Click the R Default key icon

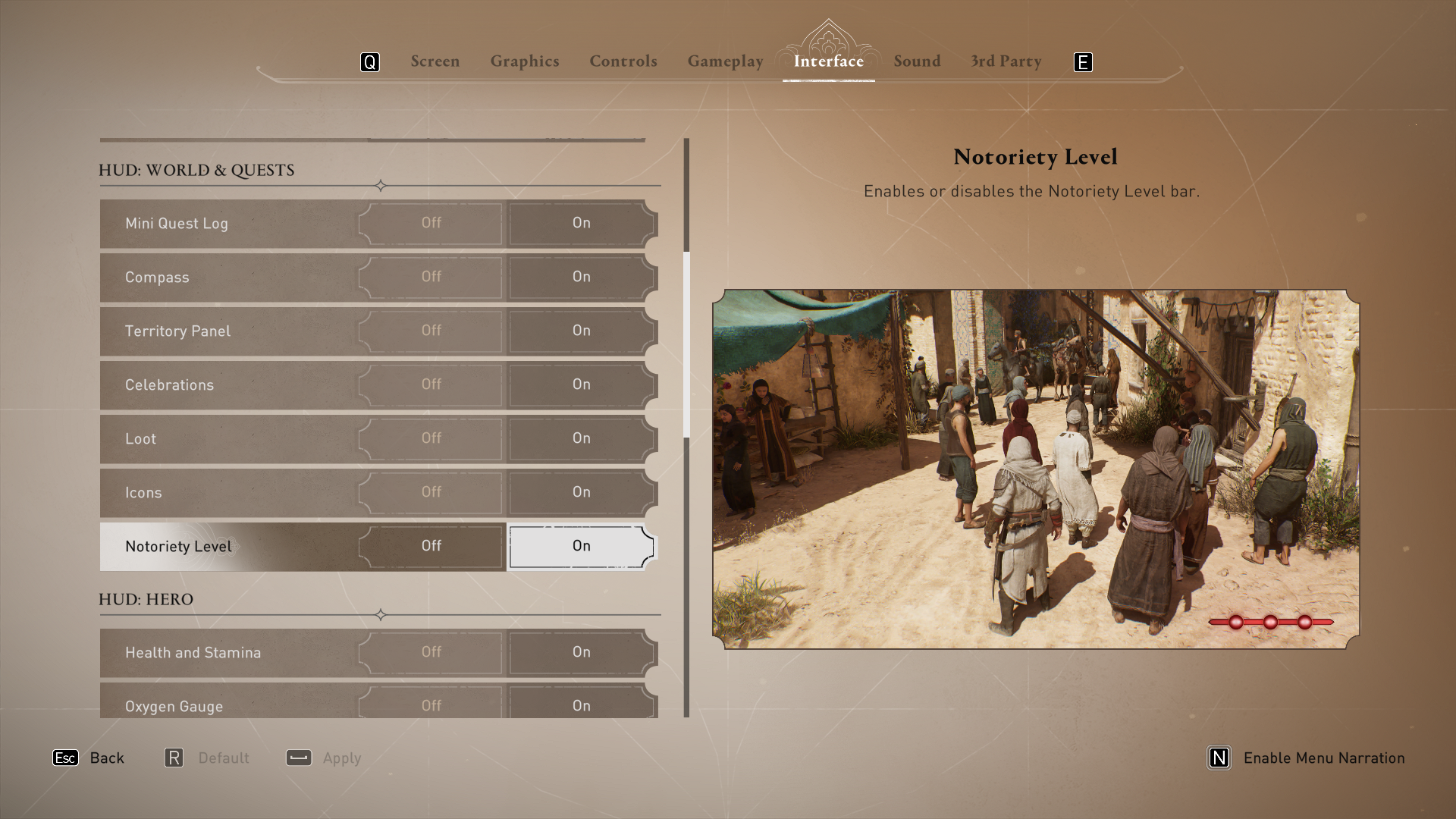pyautogui.click(x=174, y=758)
